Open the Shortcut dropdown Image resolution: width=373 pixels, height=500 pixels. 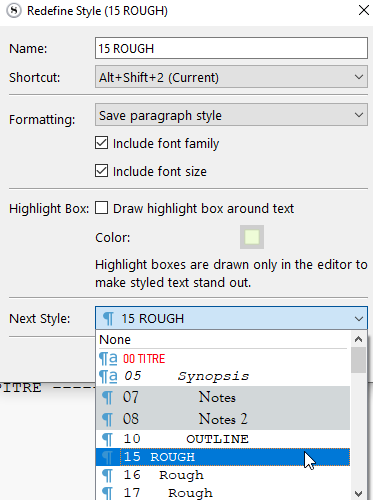coord(231,77)
